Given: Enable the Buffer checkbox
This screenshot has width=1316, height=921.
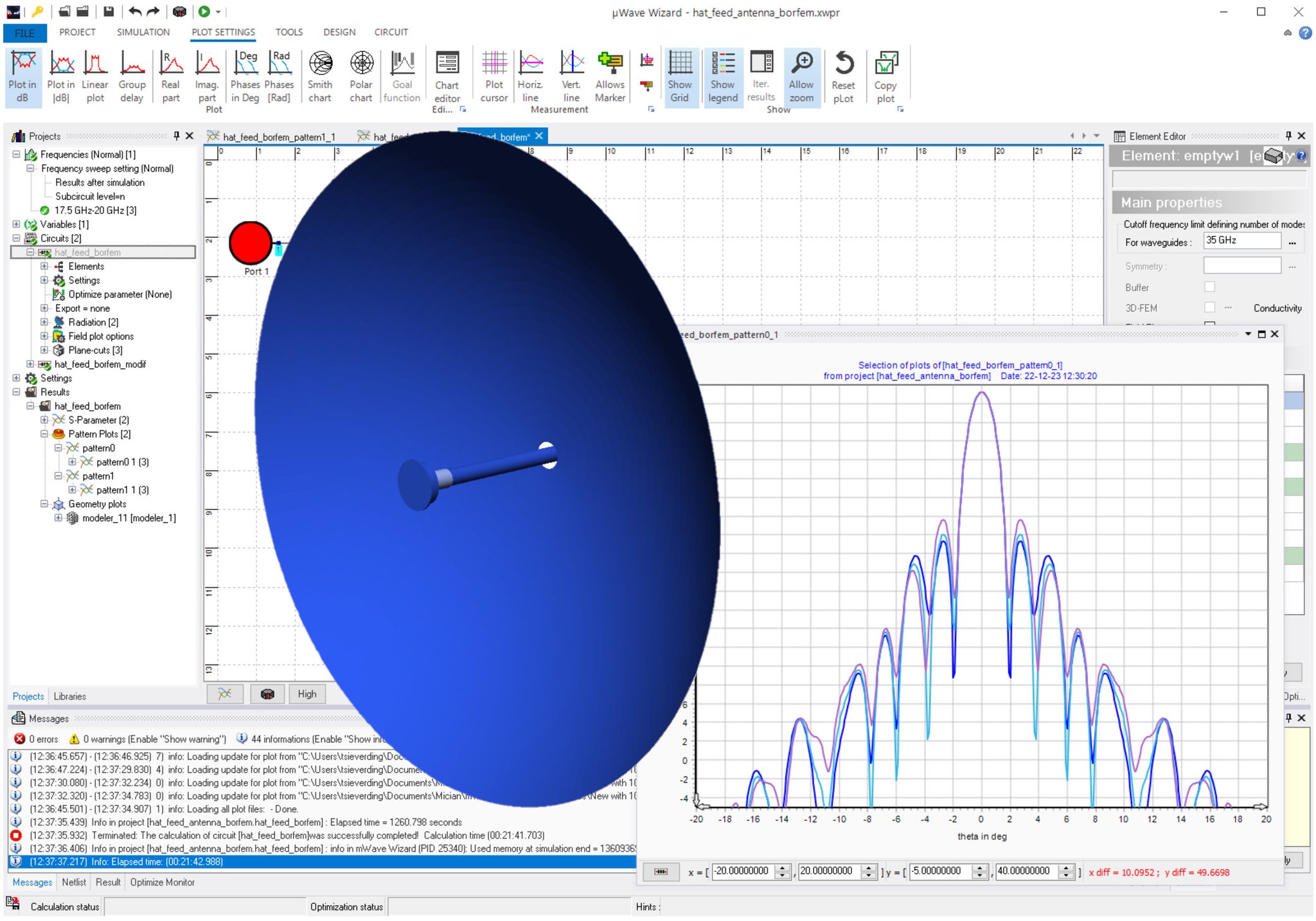Looking at the screenshot, I should click(x=1209, y=287).
